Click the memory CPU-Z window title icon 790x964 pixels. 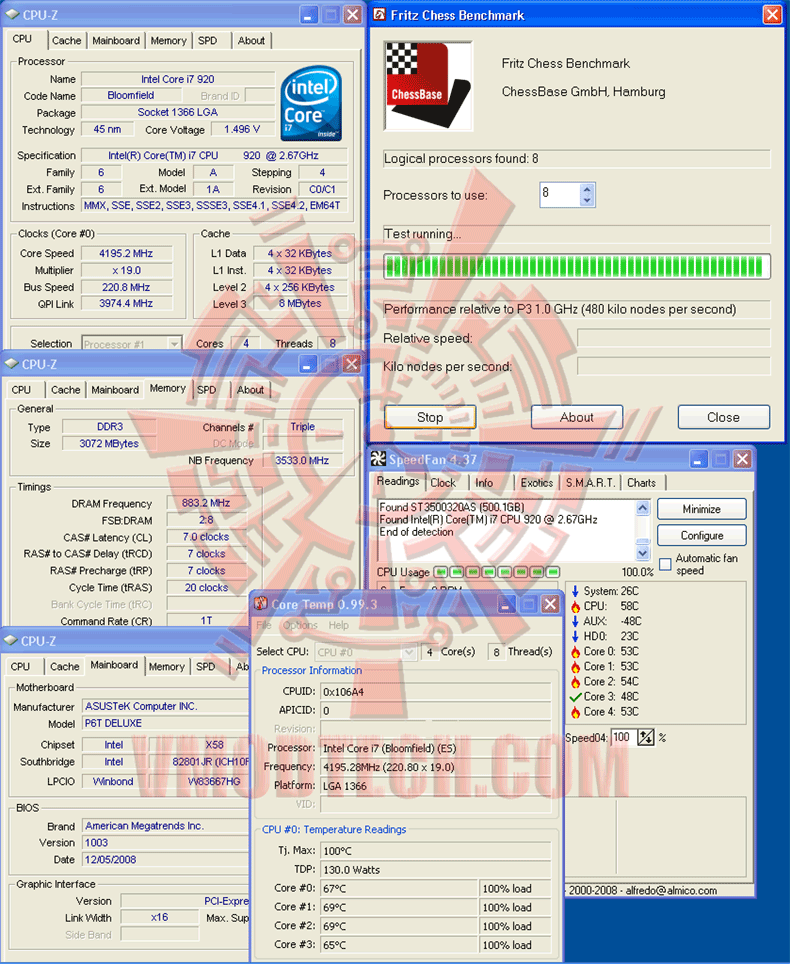click(11, 364)
